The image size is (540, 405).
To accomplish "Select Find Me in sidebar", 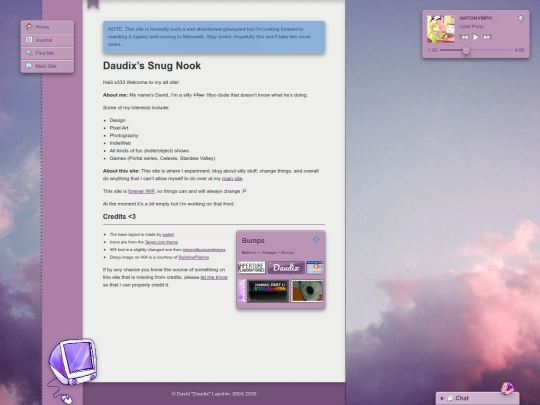I will pyautogui.click(x=47, y=53).
